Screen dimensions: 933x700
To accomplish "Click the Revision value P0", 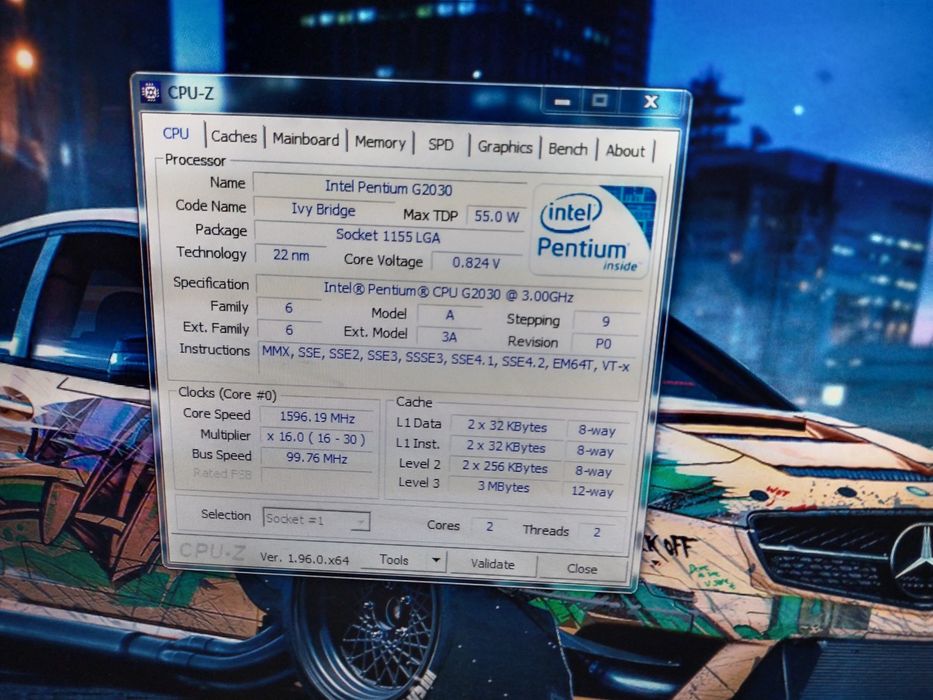I will pos(603,343).
